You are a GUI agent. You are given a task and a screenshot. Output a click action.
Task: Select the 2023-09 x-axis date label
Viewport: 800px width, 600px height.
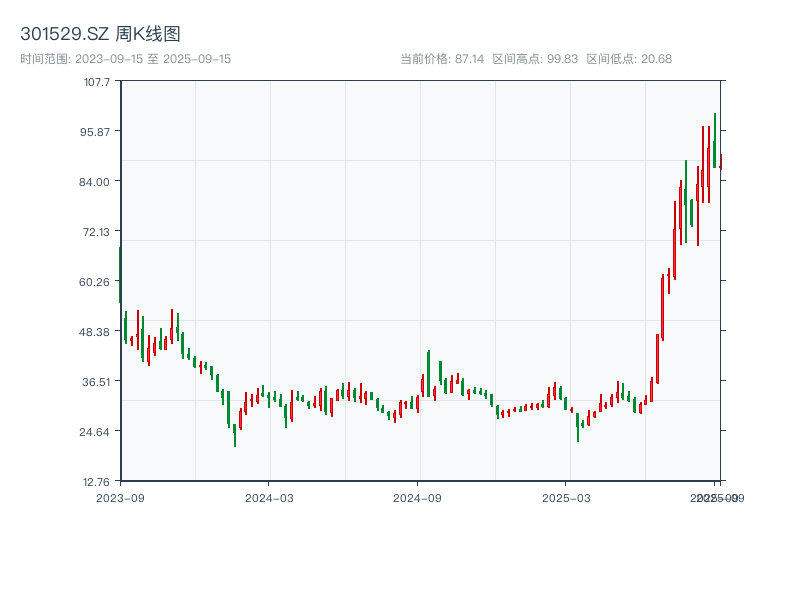coord(120,497)
